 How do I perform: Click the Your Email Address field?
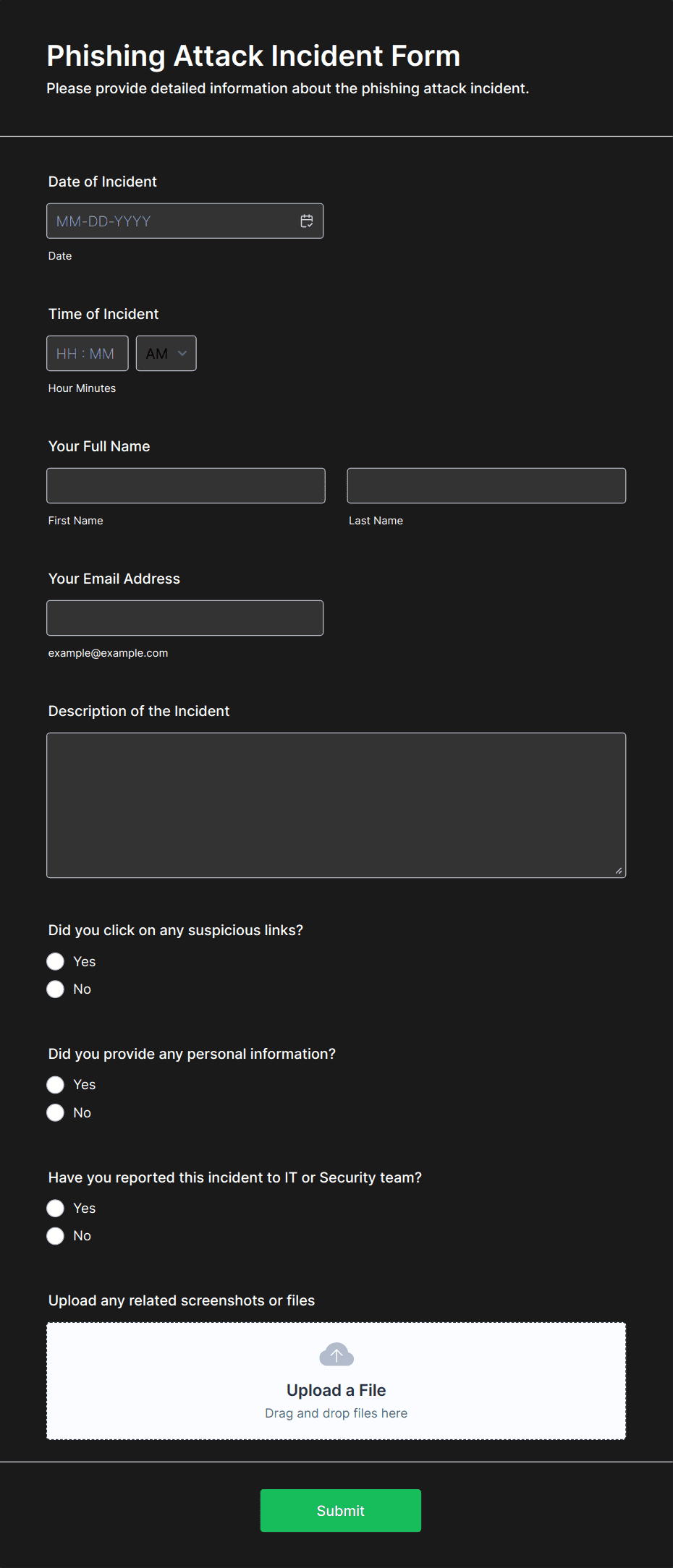[185, 618]
